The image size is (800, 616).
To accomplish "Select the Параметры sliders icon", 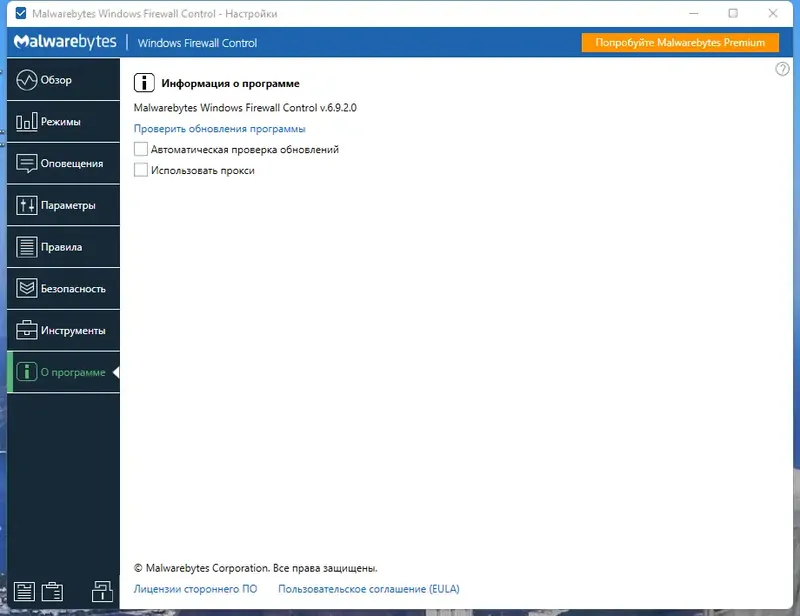I will (26, 204).
